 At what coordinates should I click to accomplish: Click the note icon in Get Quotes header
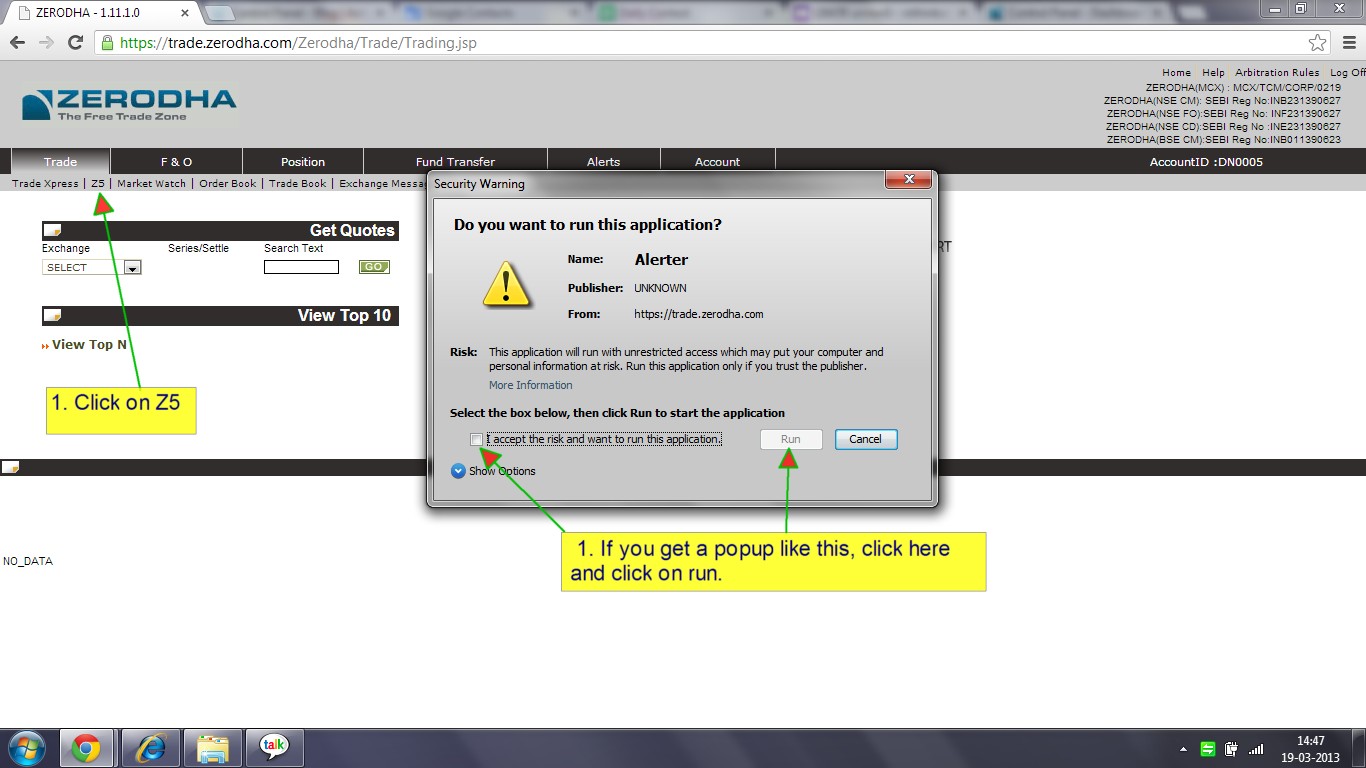[52, 231]
